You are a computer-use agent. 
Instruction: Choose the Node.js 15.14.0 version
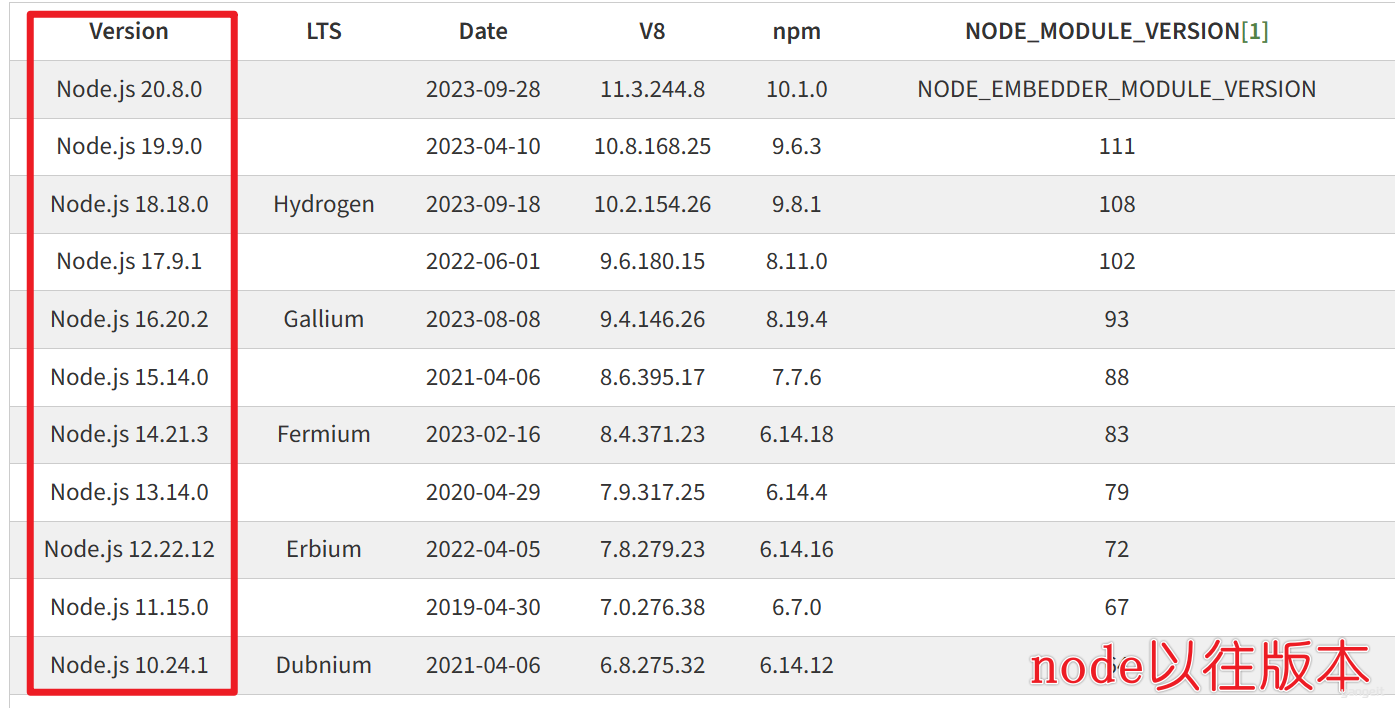pyautogui.click(x=129, y=377)
